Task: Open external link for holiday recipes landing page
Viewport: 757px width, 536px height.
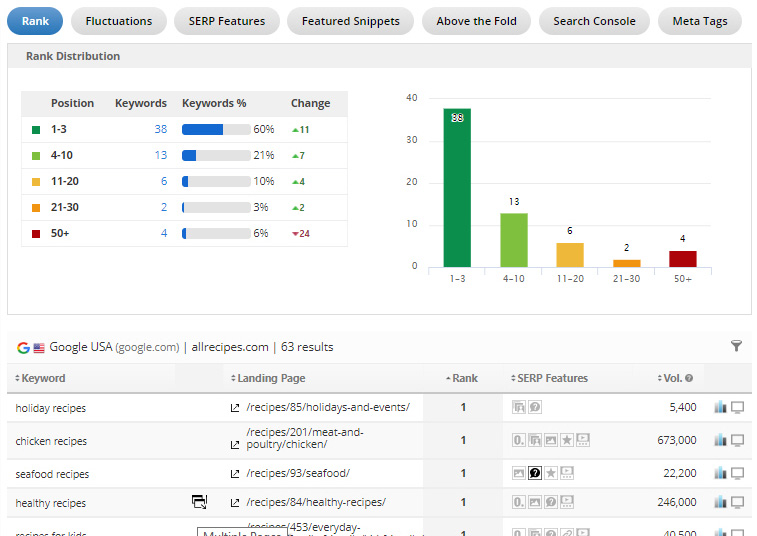Action: point(235,408)
